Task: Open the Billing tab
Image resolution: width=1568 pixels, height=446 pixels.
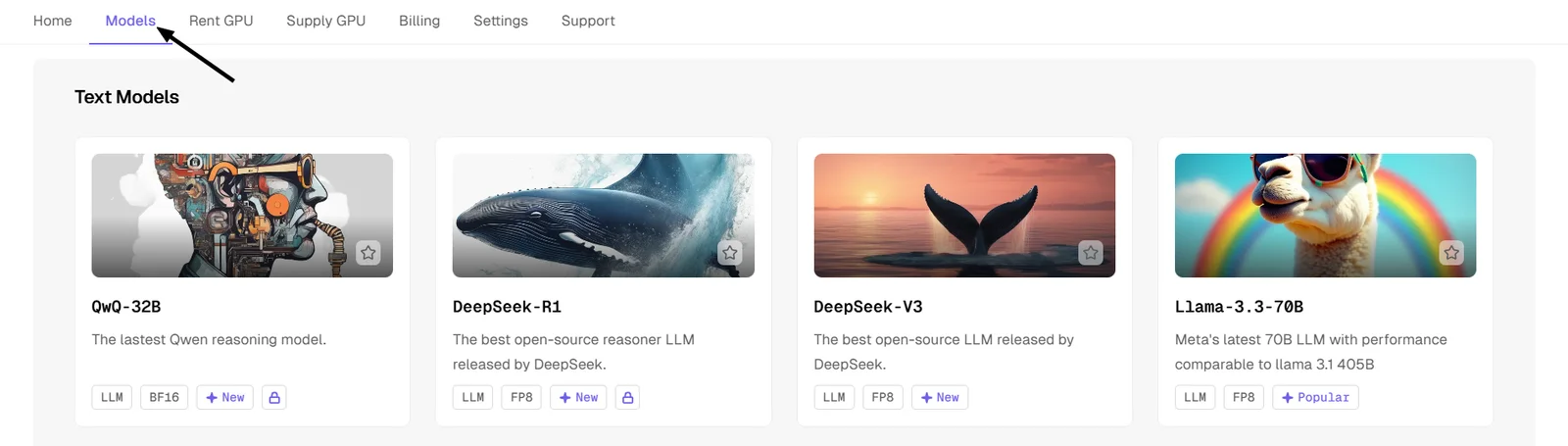Action: click(419, 21)
